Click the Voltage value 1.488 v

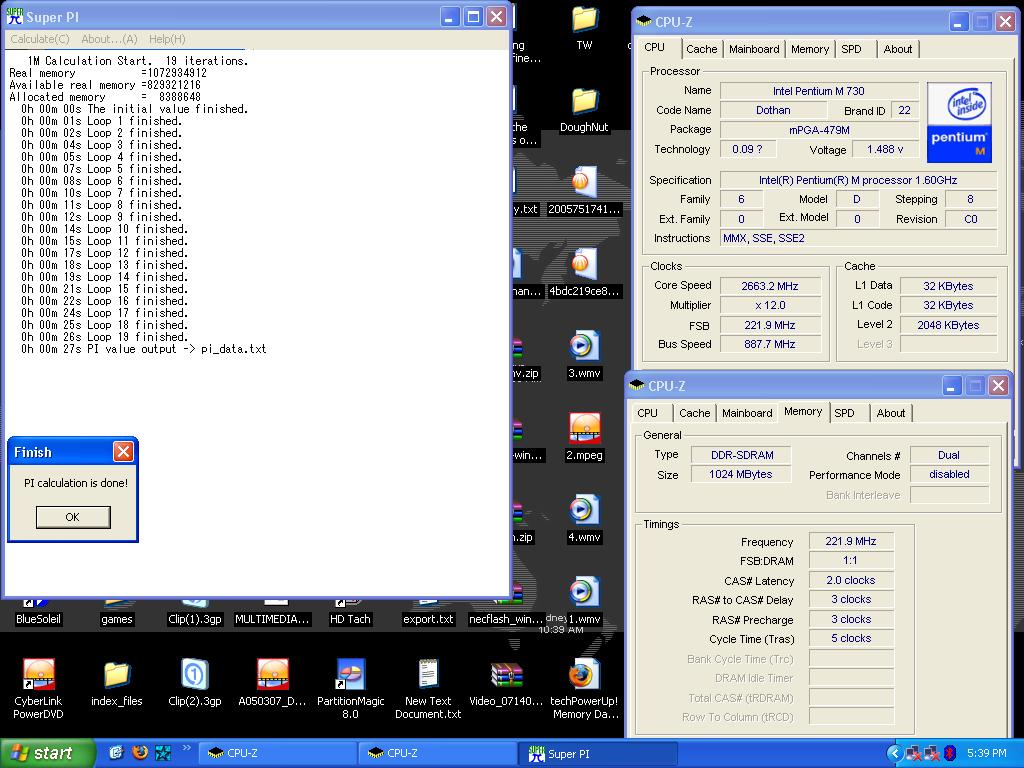coord(885,150)
